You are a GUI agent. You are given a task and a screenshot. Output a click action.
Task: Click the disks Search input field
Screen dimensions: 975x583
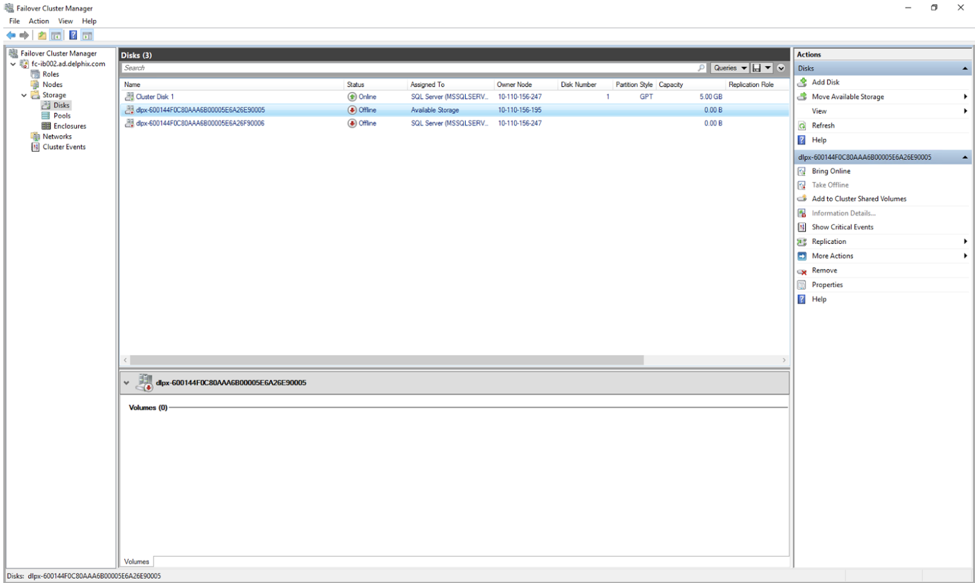[x=410, y=68]
